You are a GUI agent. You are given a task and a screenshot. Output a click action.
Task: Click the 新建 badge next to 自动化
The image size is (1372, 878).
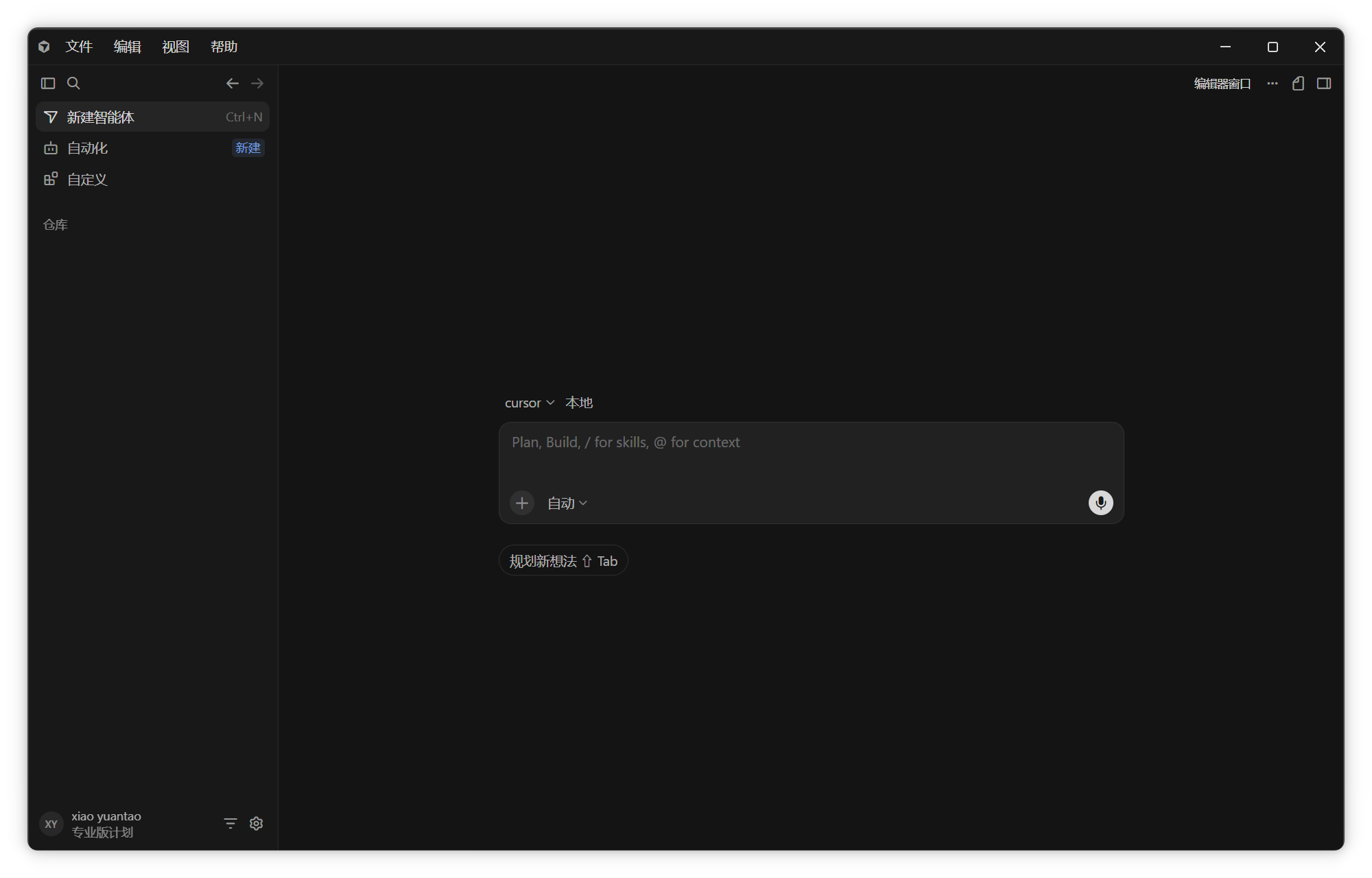click(x=248, y=148)
